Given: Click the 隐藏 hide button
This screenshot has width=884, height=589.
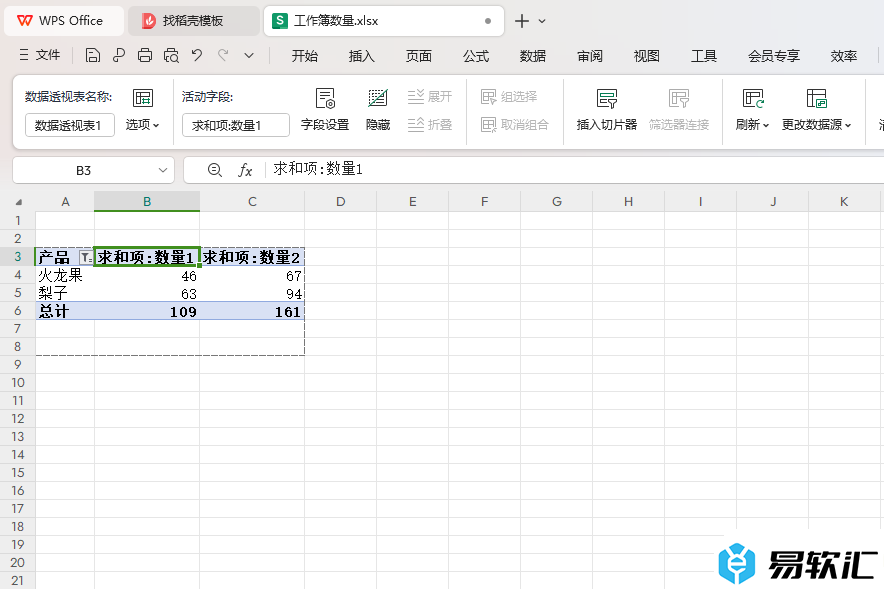Looking at the screenshot, I should point(378,109).
